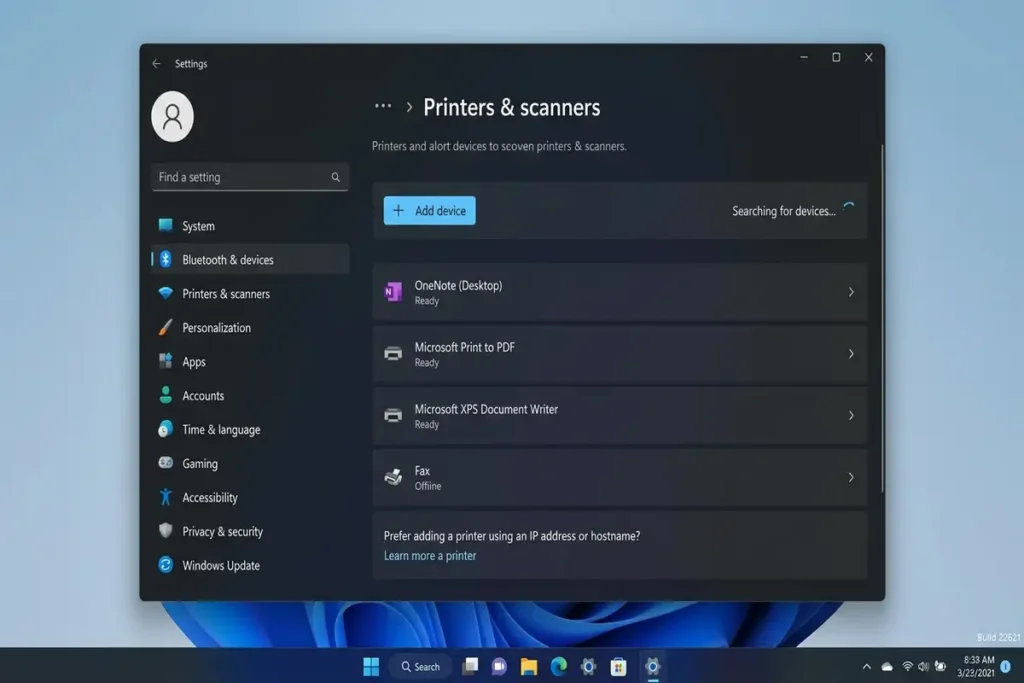
Task: Click the Accessibility figure icon
Action: coord(166,497)
